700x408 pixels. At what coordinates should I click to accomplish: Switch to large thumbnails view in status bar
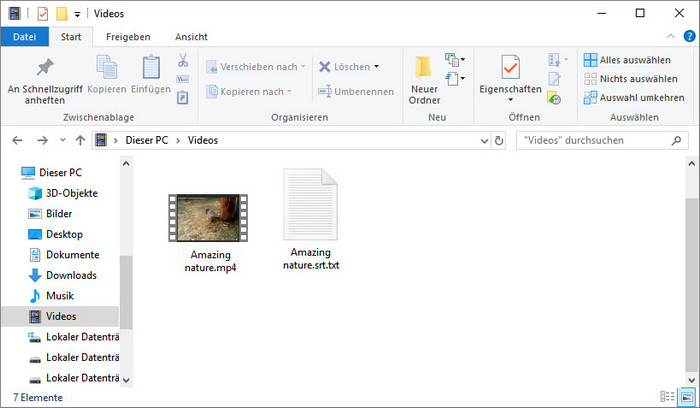coord(685,397)
